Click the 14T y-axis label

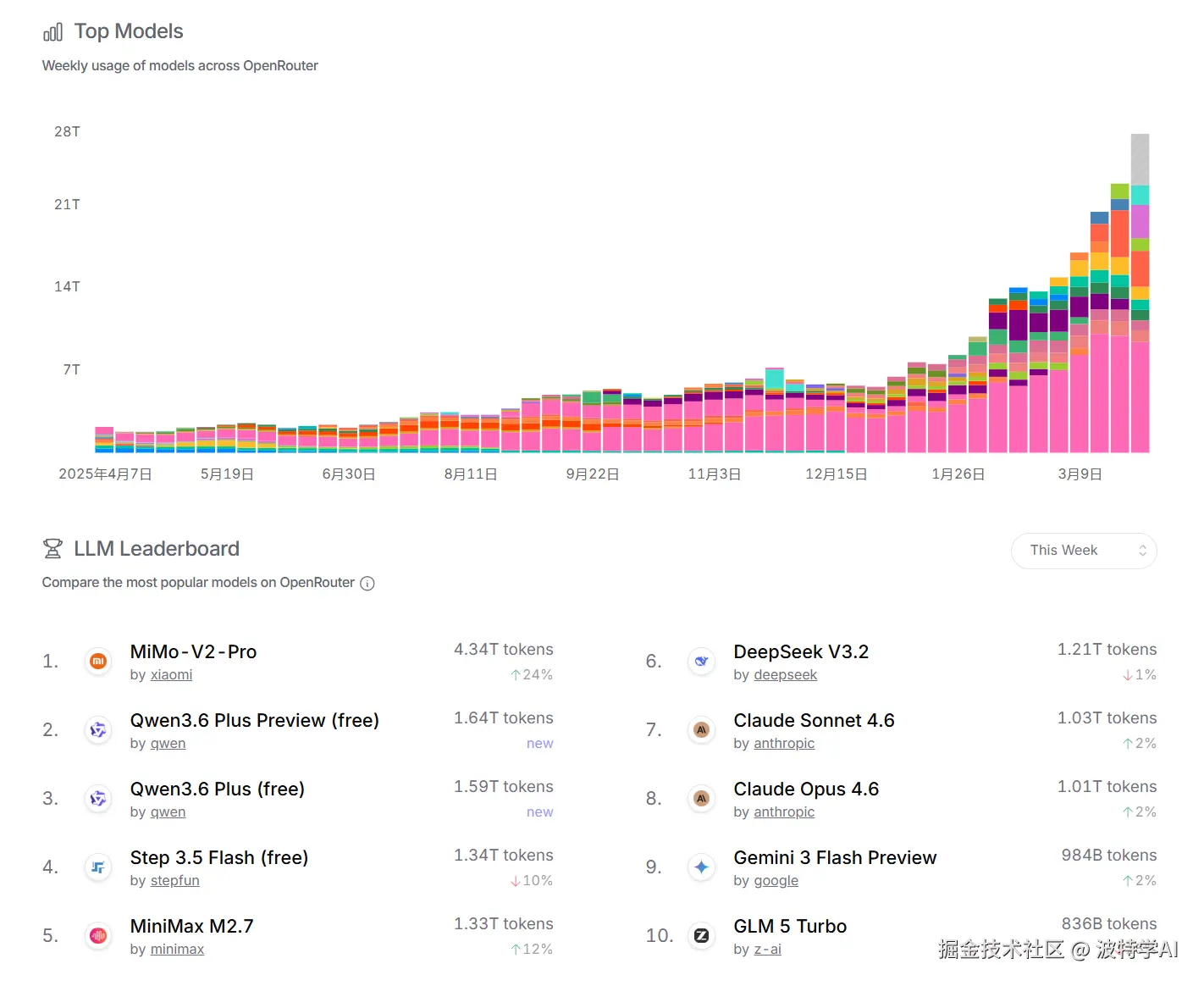(x=67, y=286)
